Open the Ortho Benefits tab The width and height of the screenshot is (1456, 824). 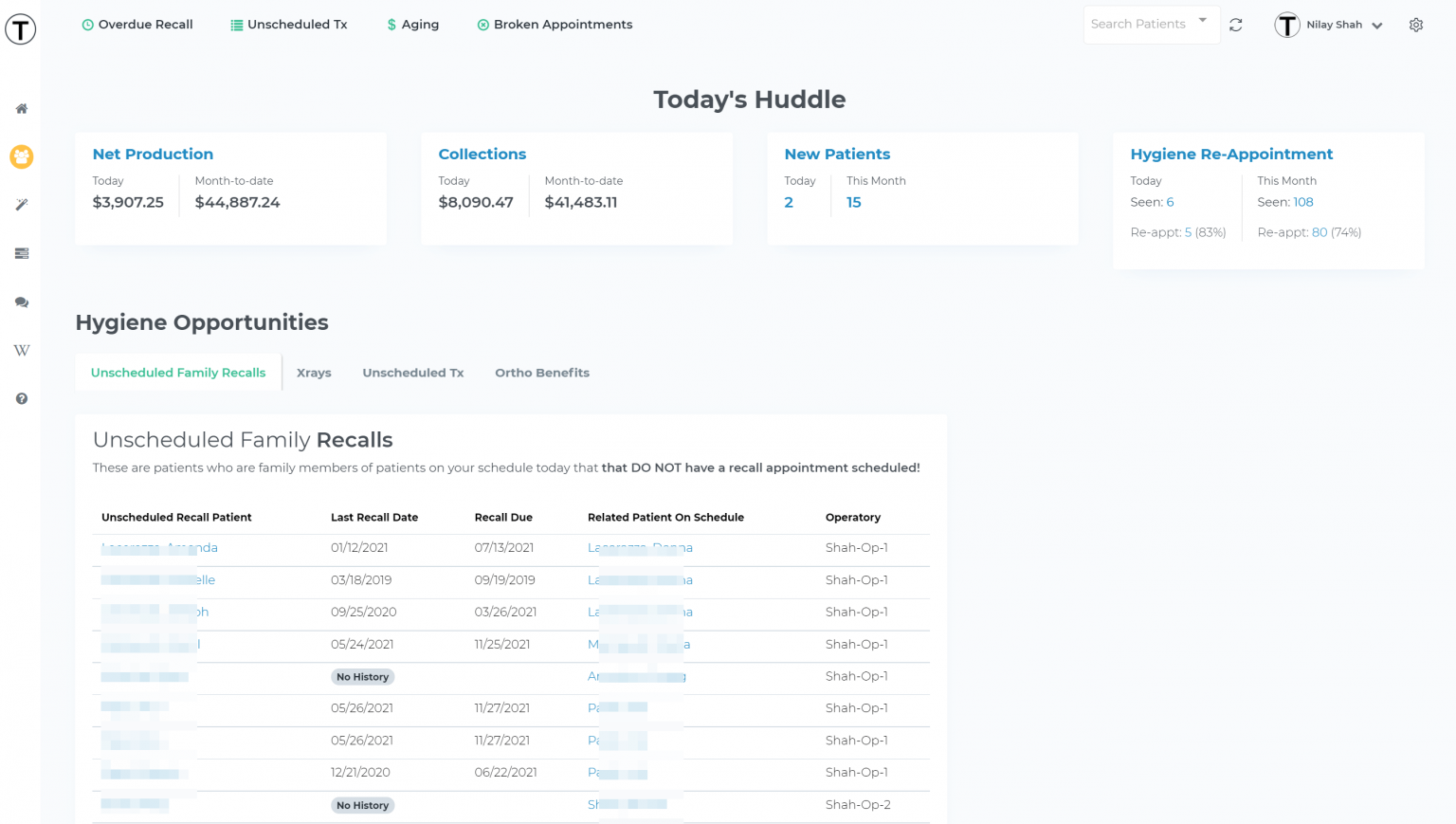pyautogui.click(x=541, y=372)
